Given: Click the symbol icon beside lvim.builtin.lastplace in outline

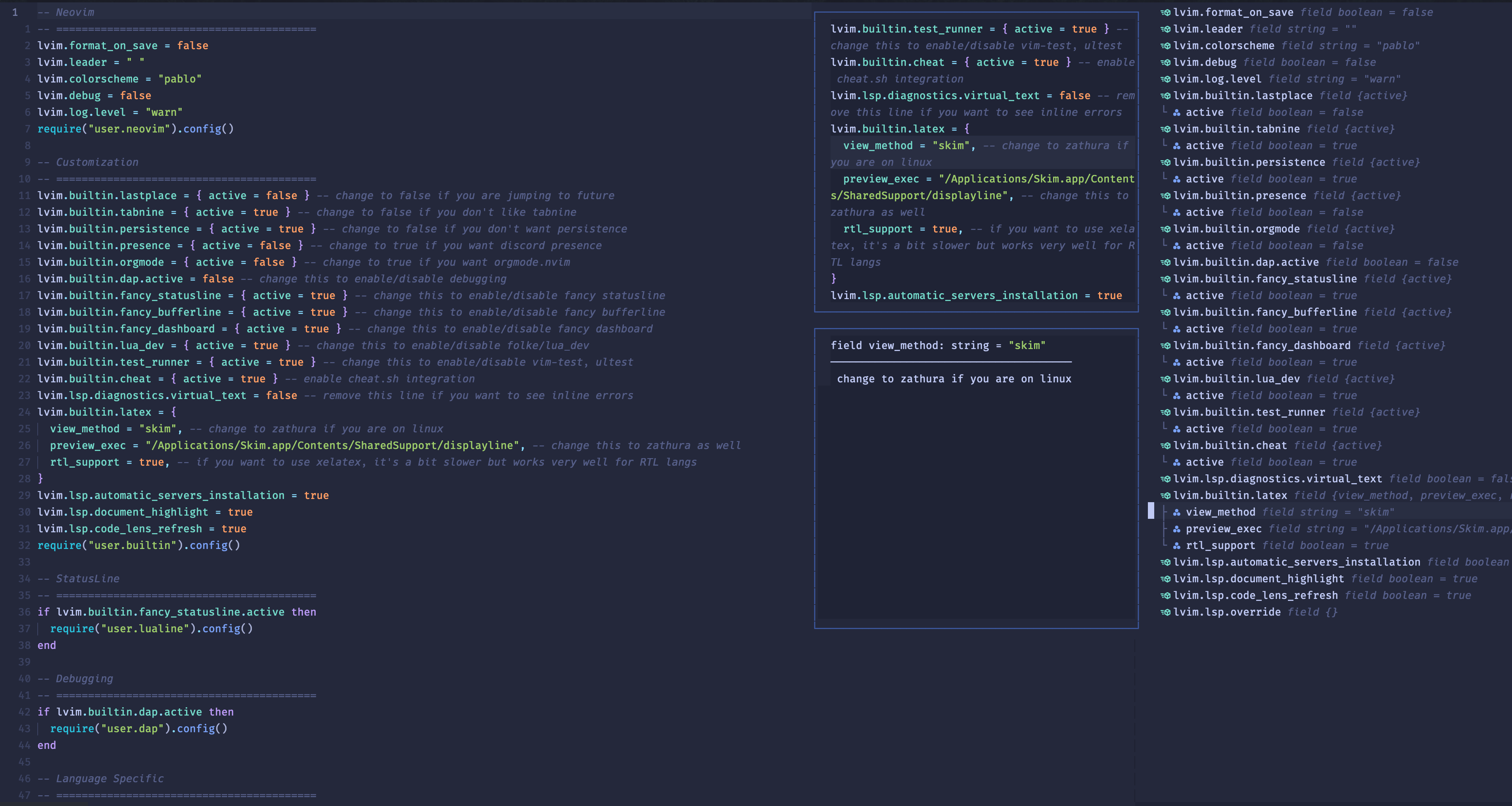Looking at the screenshot, I should pos(1165,96).
